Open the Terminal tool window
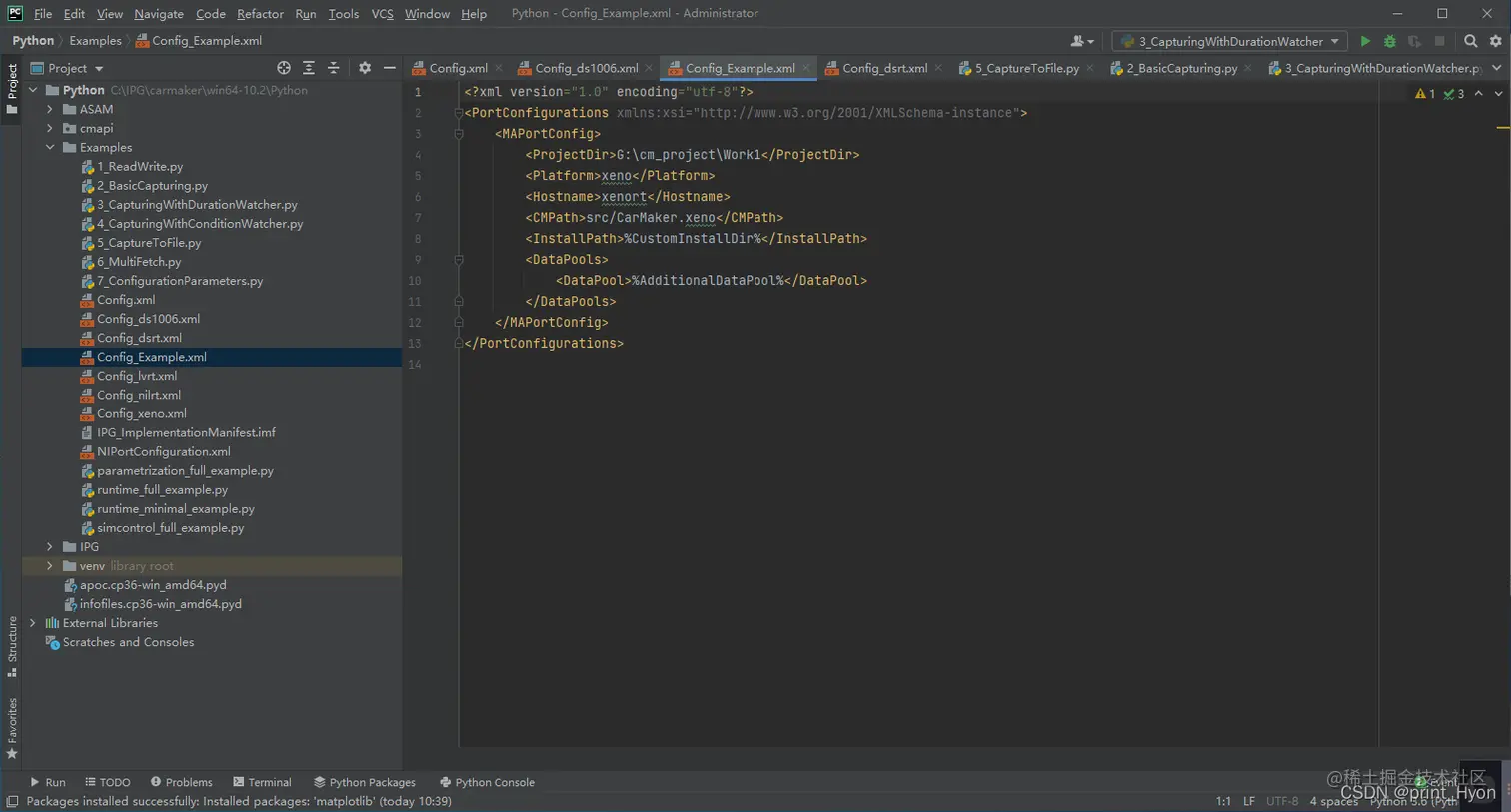This screenshot has width=1511, height=812. click(262, 782)
